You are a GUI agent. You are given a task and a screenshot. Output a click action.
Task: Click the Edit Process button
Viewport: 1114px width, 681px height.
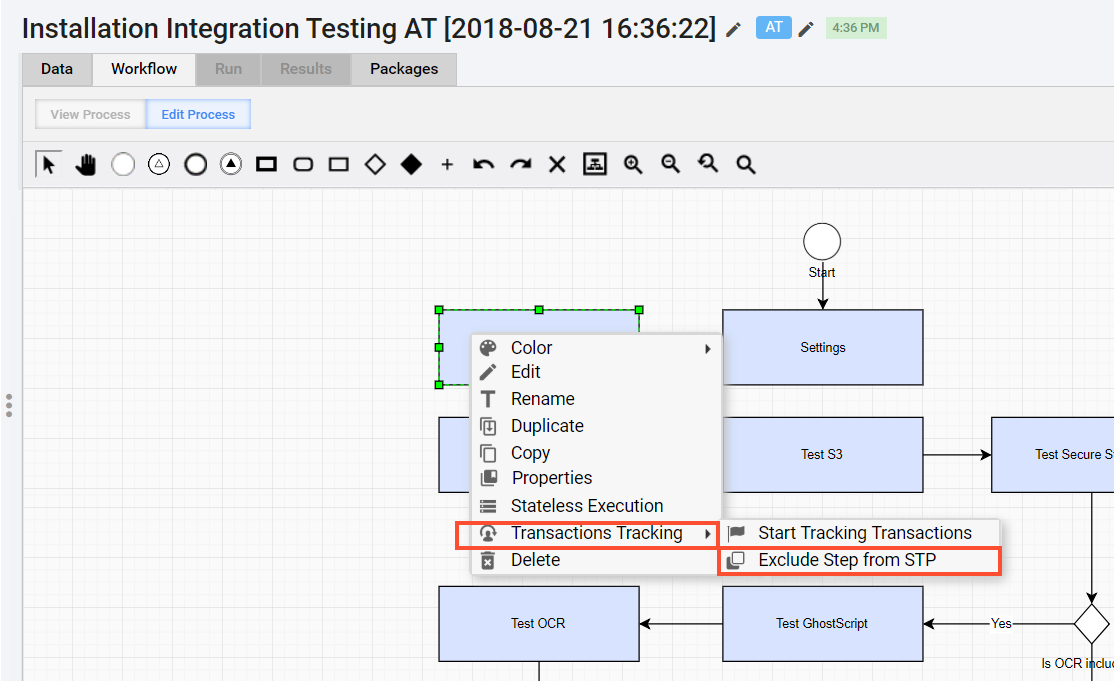[x=198, y=114]
